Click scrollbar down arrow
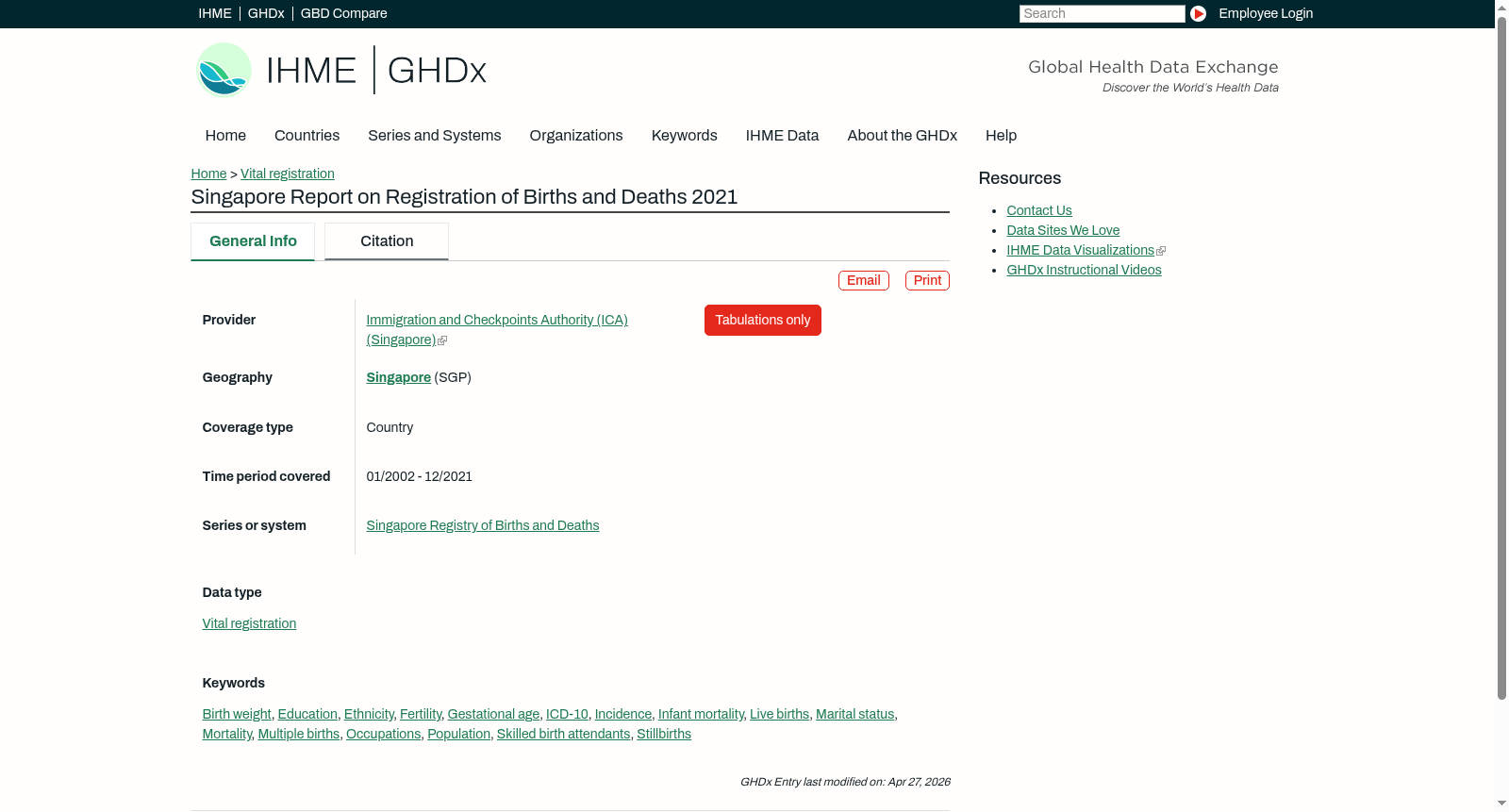The width and height of the screenshot is (1509, 812). coord(1501,804)
